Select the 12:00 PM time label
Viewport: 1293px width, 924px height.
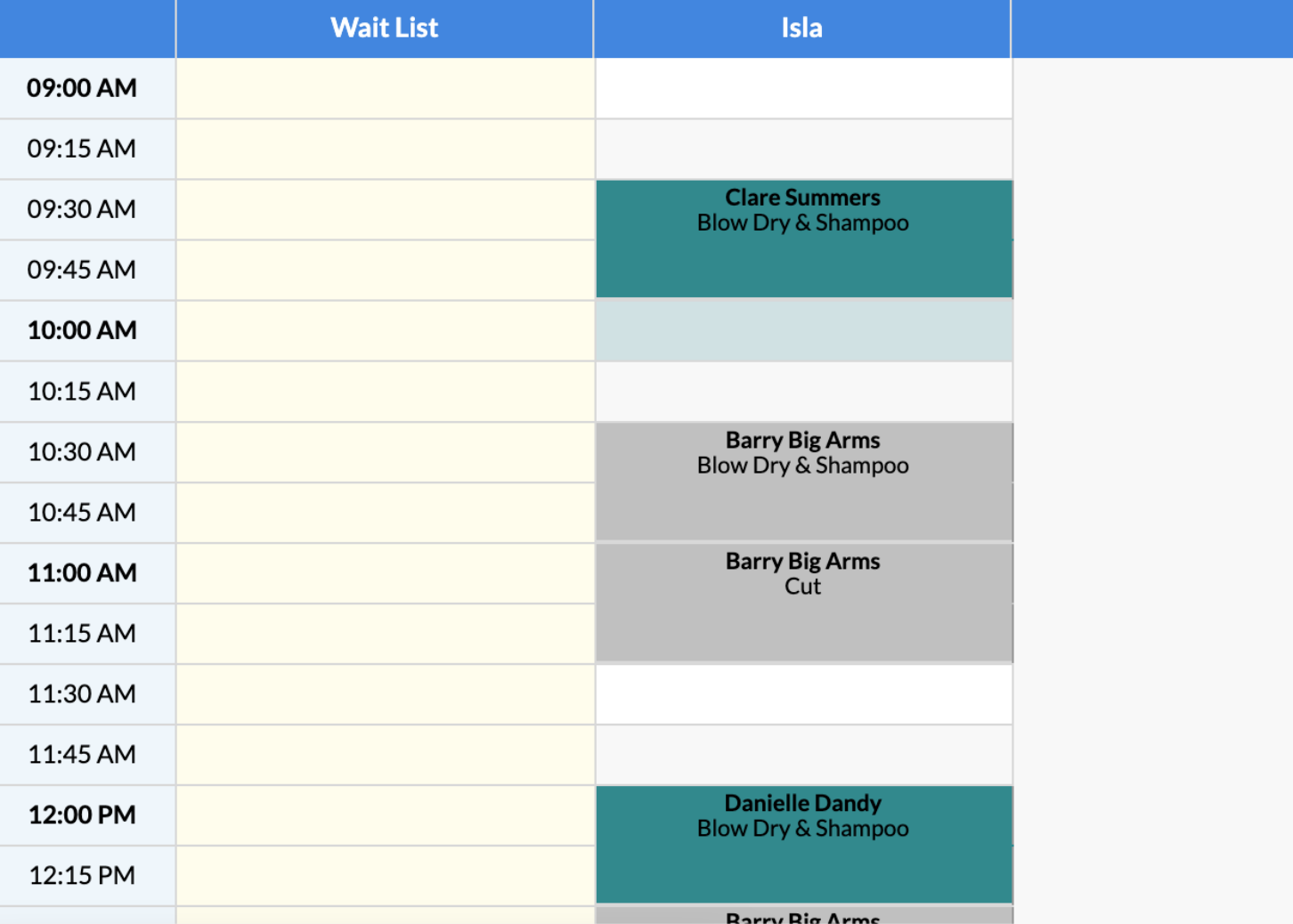pyautogui.click(x=81, y=815)
